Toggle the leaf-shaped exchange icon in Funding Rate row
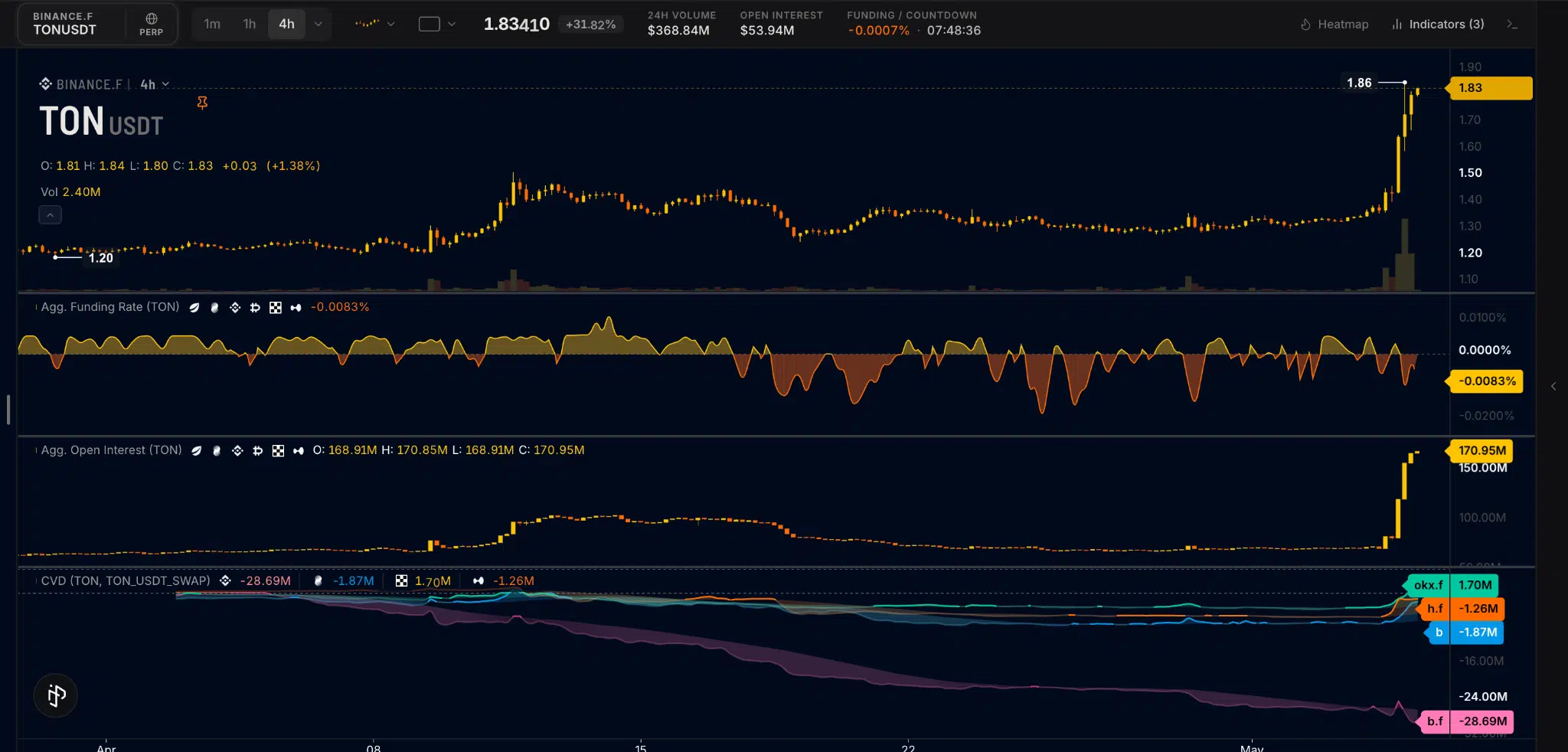Screen dimensions: 1568x752 point(194,308)
